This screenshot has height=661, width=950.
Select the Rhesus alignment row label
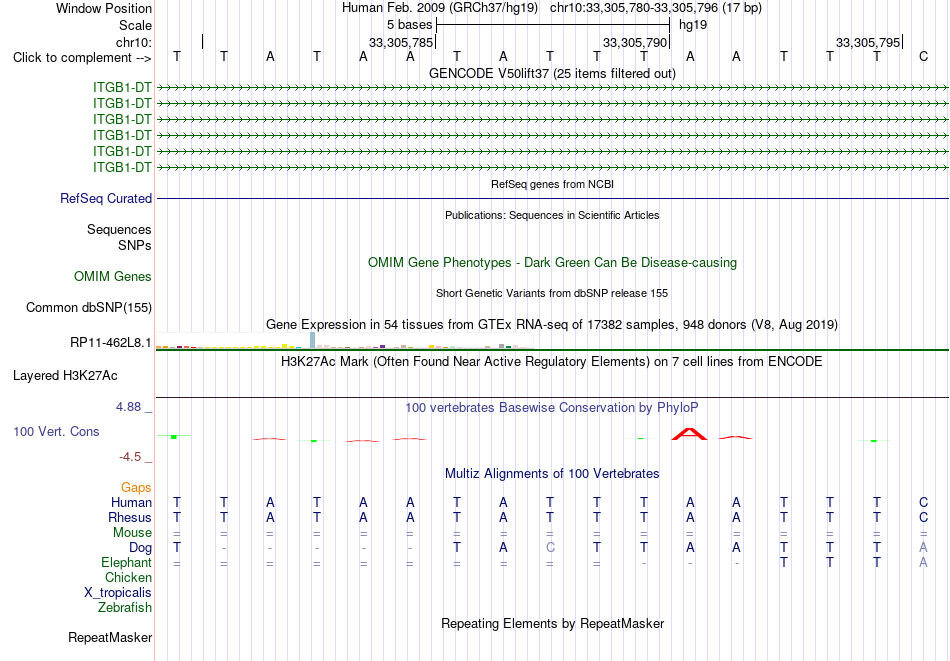[x=130, y=518]
